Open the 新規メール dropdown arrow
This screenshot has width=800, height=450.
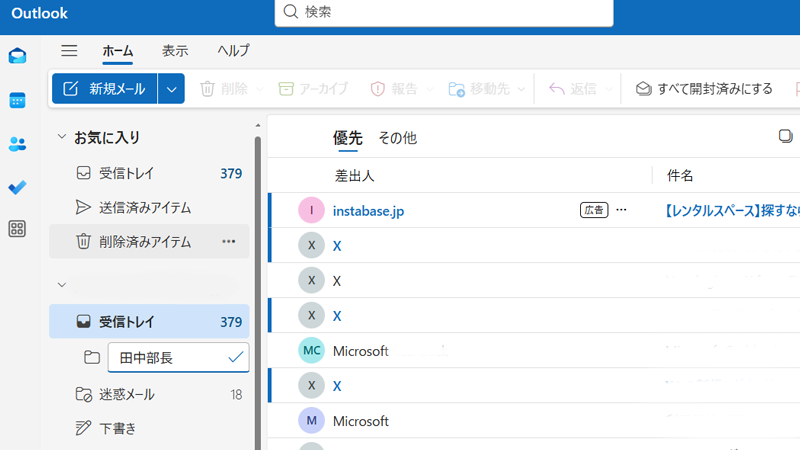click(x=171, y=89)
